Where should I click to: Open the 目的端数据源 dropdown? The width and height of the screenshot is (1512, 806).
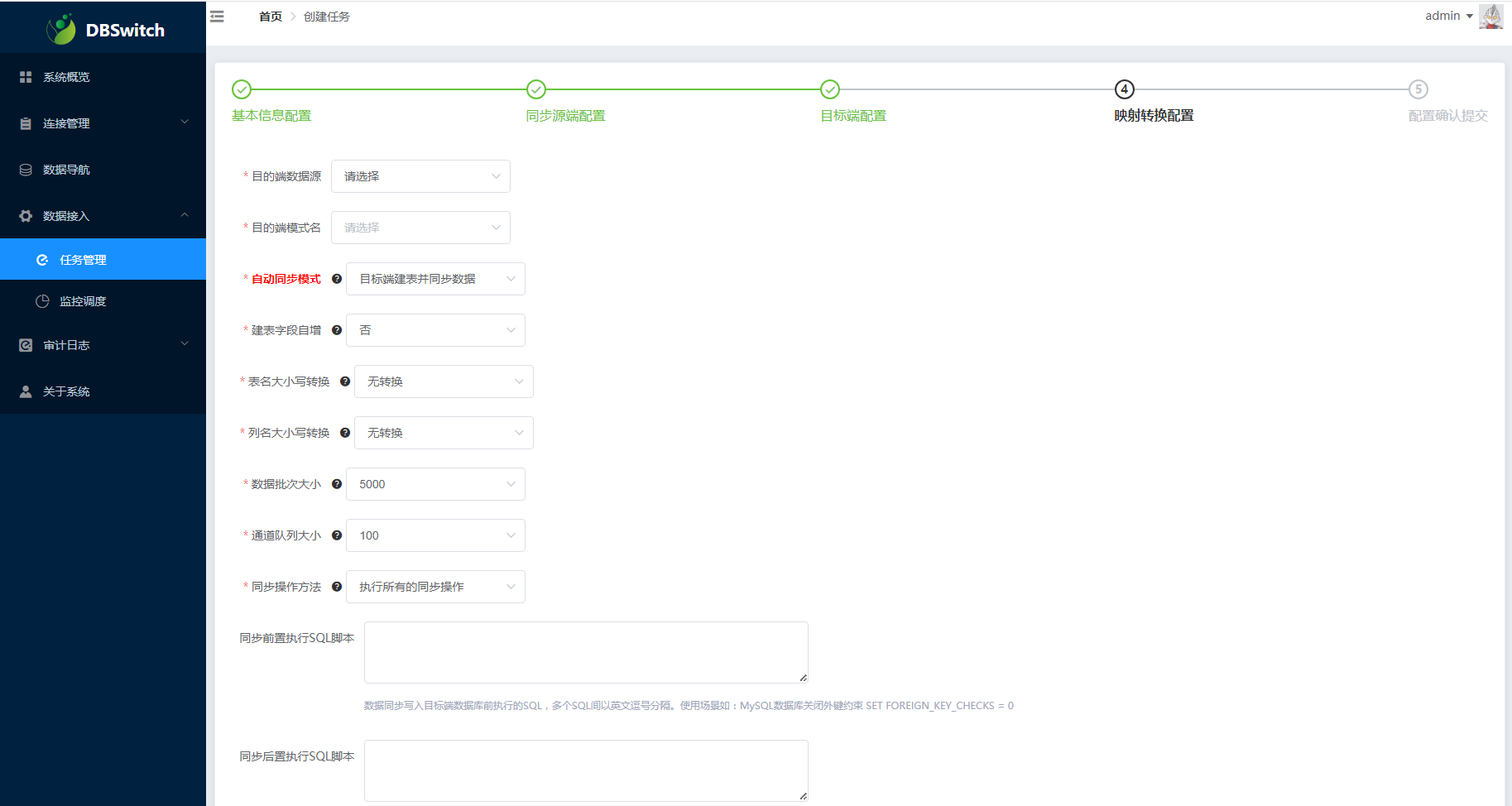420,176
